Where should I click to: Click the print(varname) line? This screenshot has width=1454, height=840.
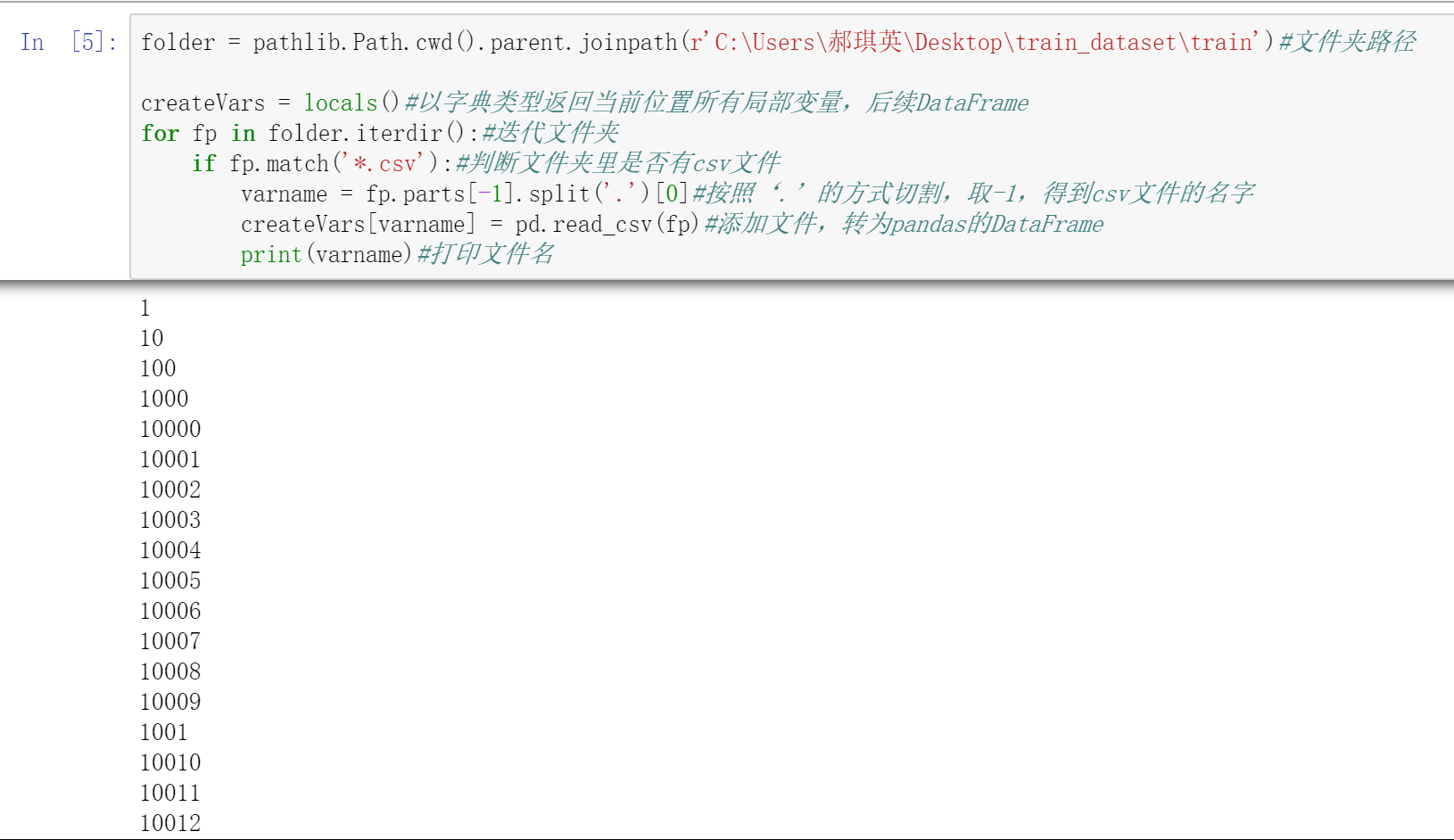click(397, 254)
